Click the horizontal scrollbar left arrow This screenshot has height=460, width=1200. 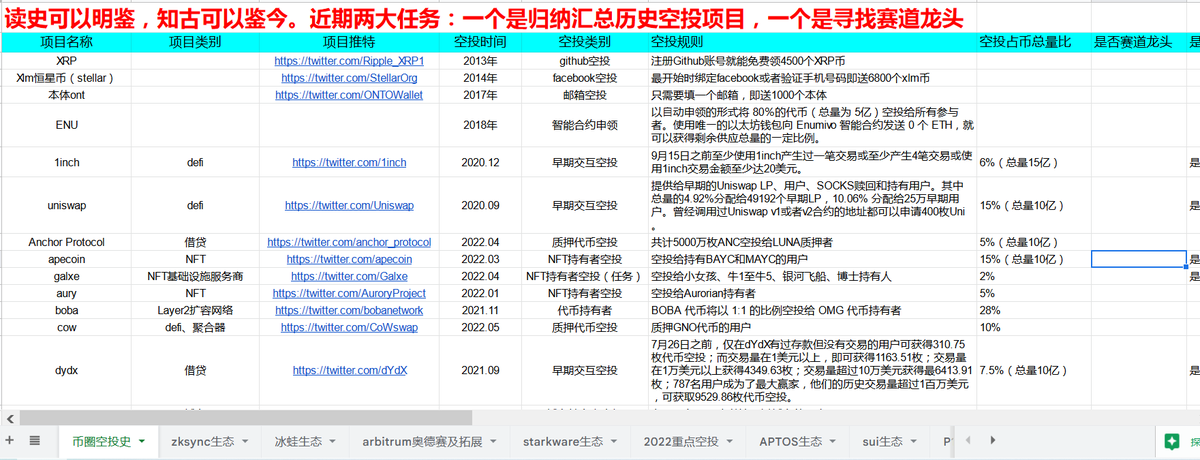[9, 417]
